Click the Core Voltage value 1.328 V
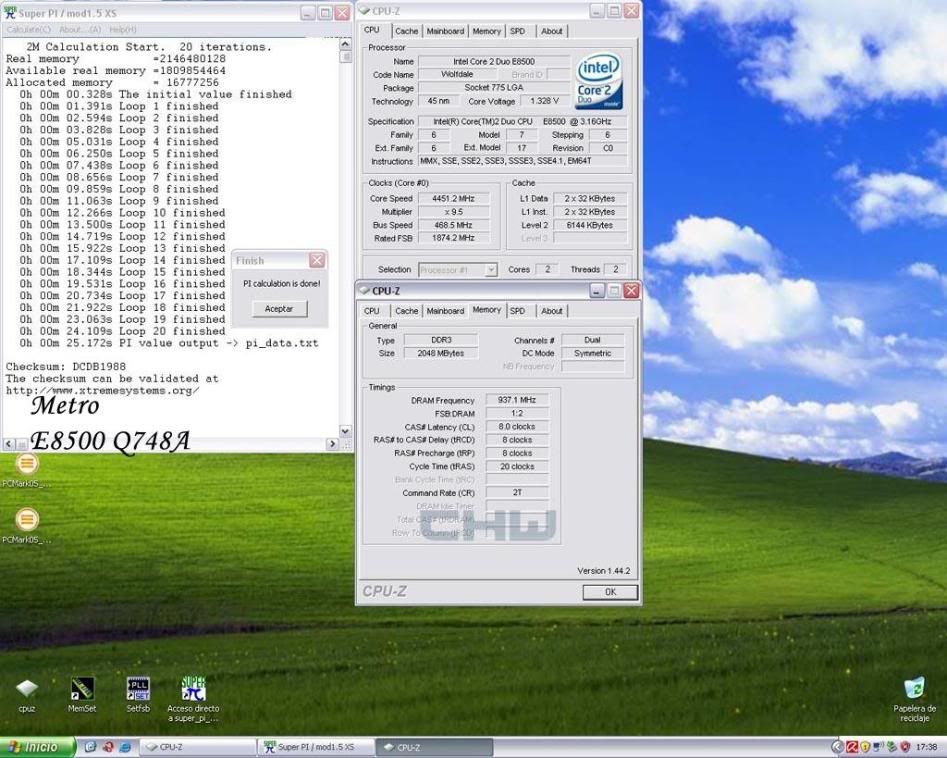Viewport: 947px width, 758px height. tap(544, 101)
